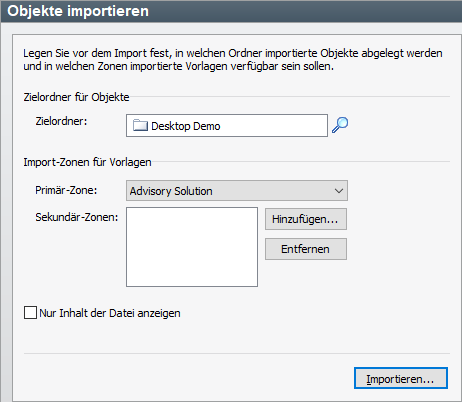Image resolution: width=462 pixels, height=402 pixels.
Task: Open folder search with the magnifier icon
Action: tap(340, 125)
